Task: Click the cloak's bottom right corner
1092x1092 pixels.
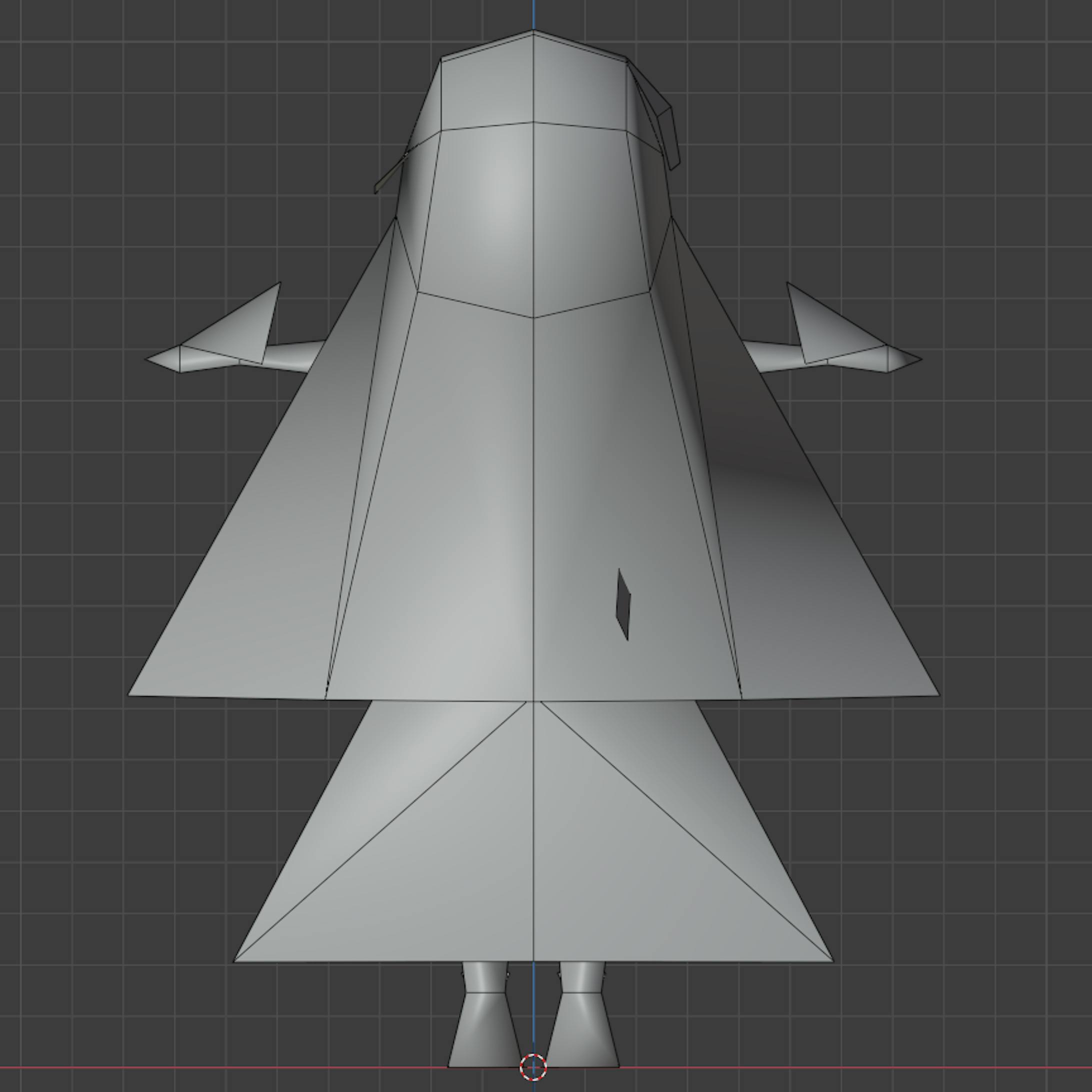Action: click(x=938, y=694)
